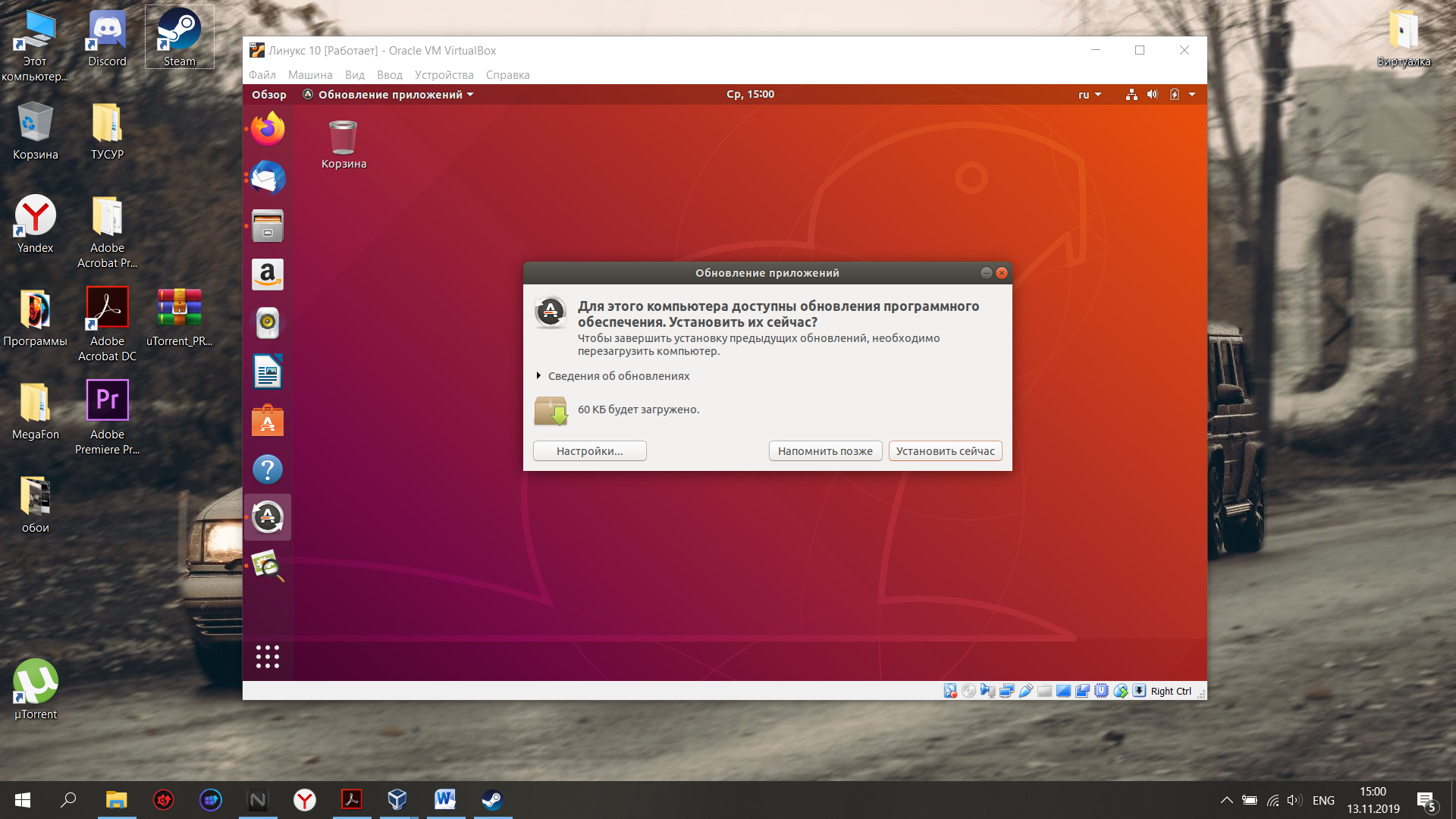This screenshot has width=1456, height=819.
Task: Click the hard disk activity indicator in VirtualBox status bar
Action: click(950, 691)
